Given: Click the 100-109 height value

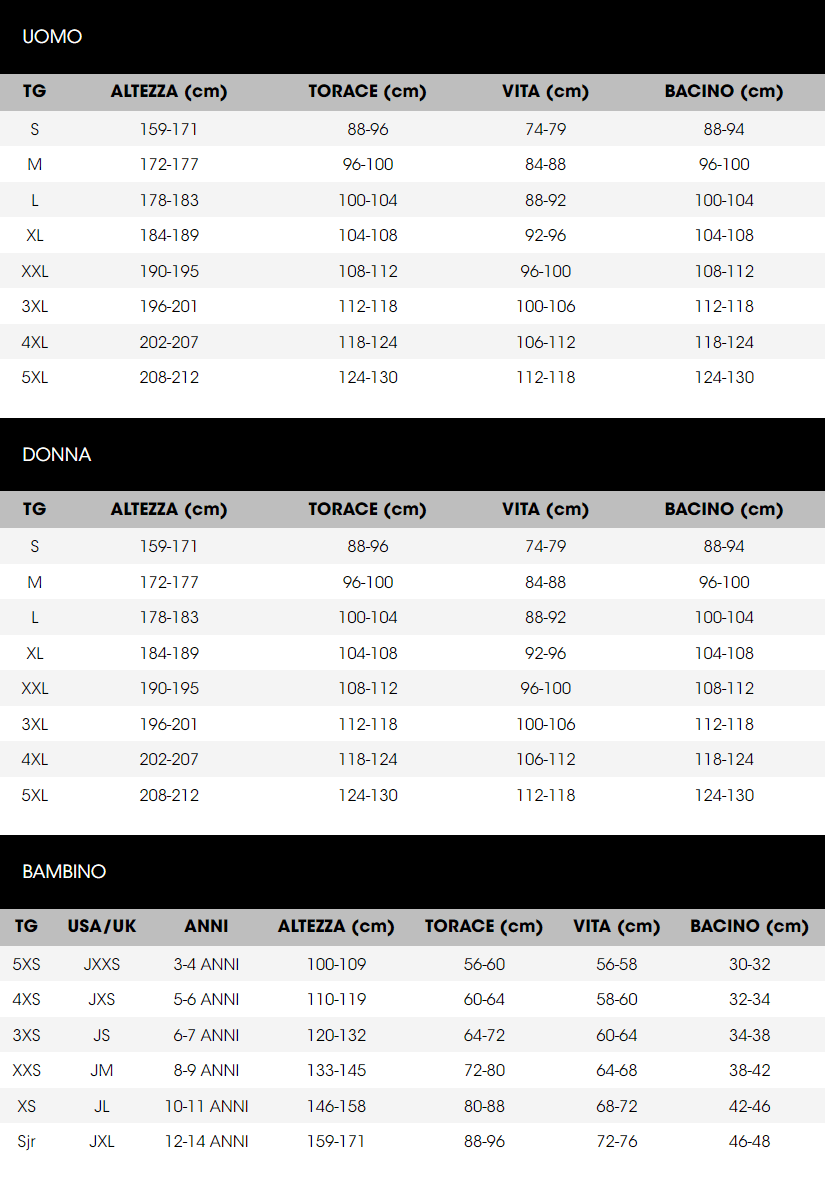Looking at the screenshot, I should point(336,964).
